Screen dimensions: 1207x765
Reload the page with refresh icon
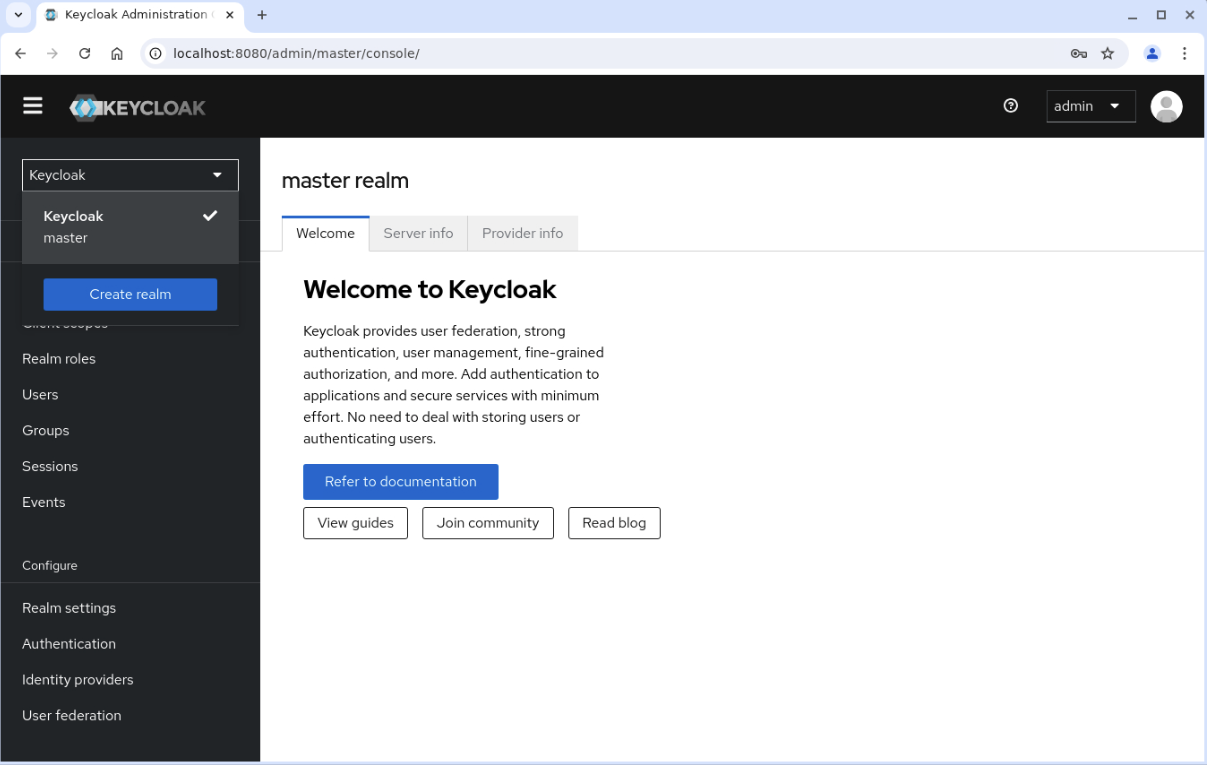pos(85,53)
